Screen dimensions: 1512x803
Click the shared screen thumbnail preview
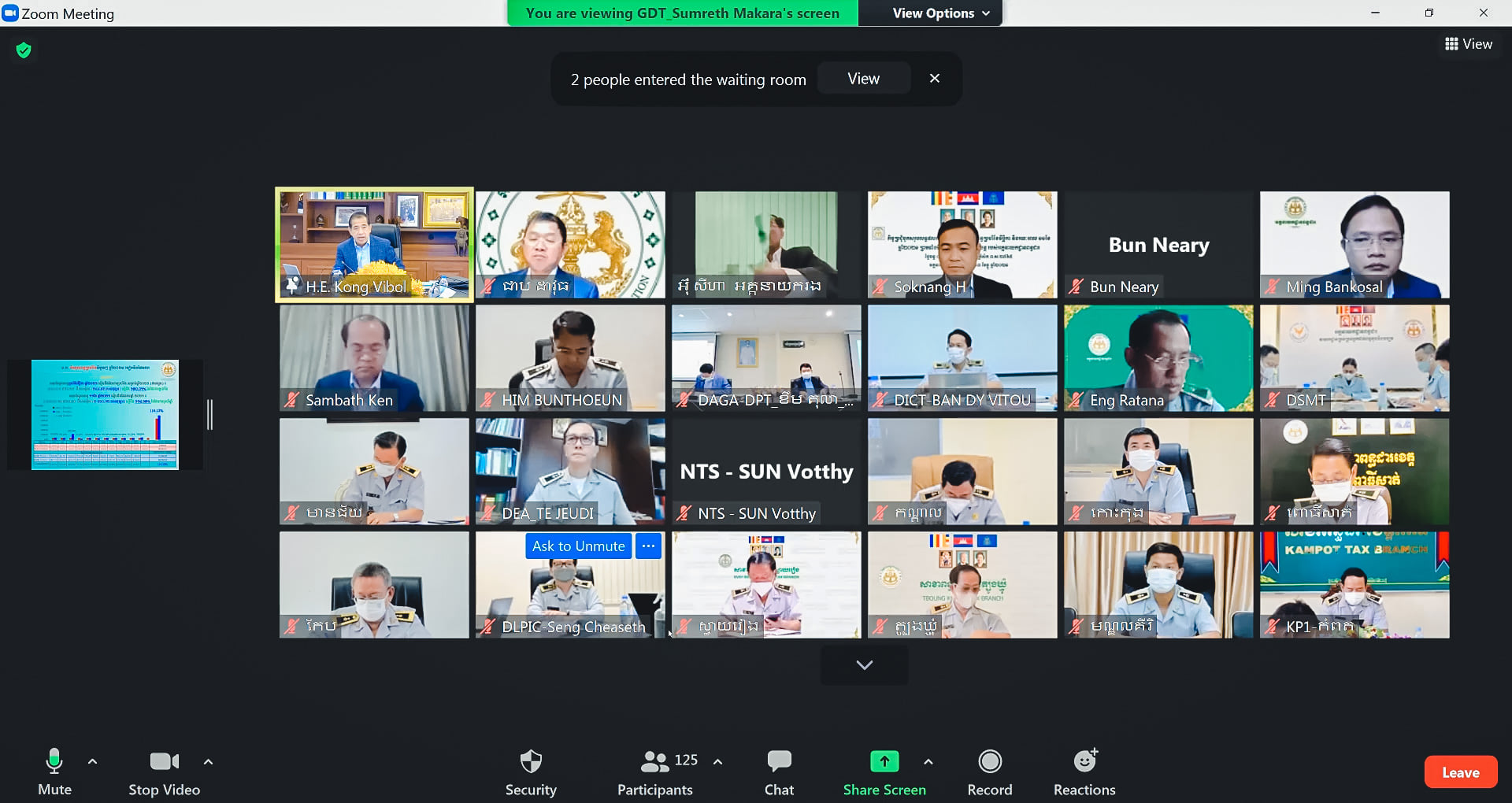click(x=105, y=415)
